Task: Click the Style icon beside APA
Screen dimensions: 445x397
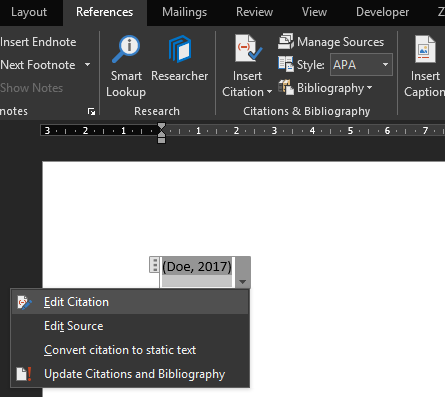Action: (286, 64)
